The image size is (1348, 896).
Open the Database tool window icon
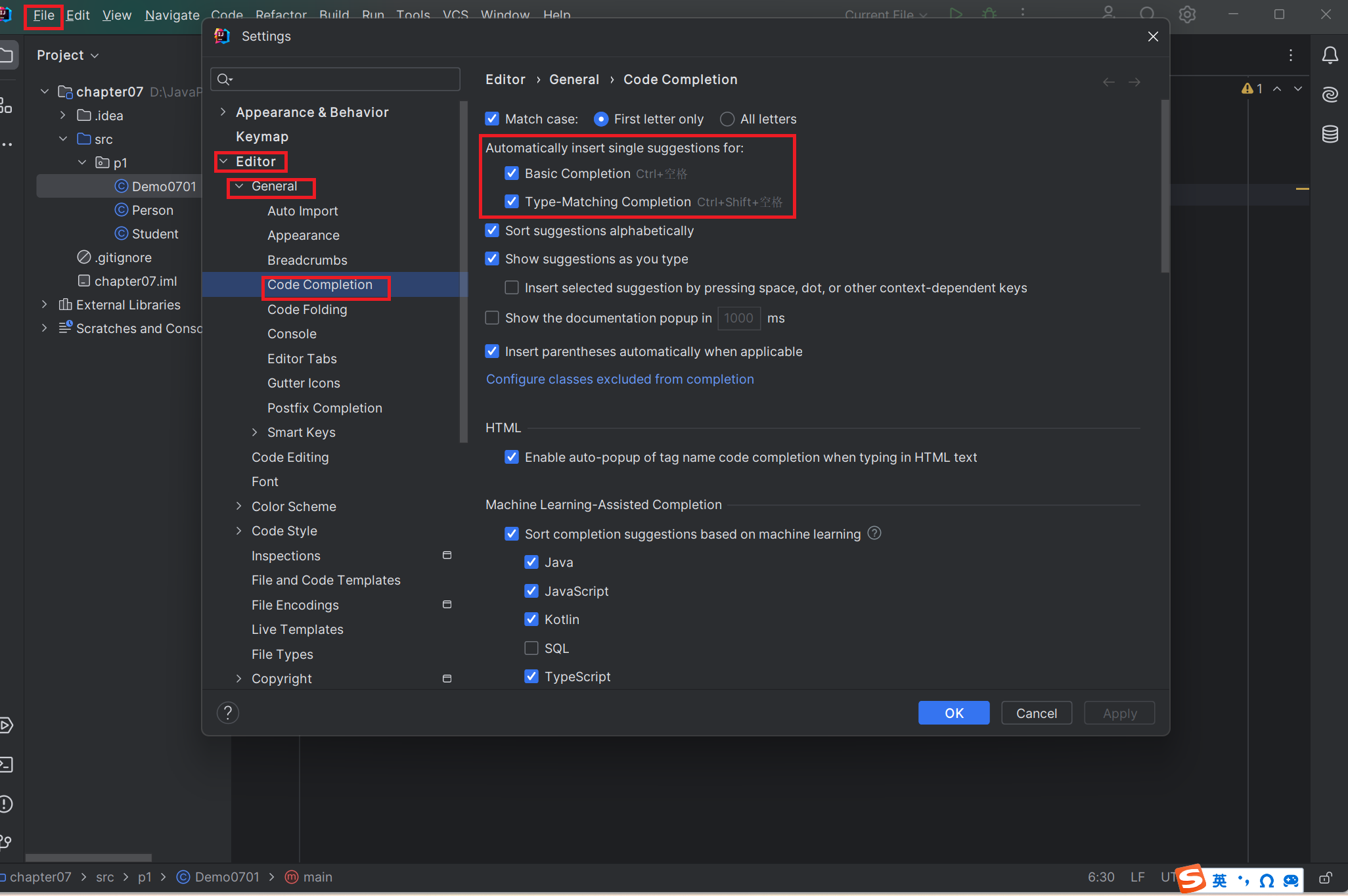[1330, 134]
